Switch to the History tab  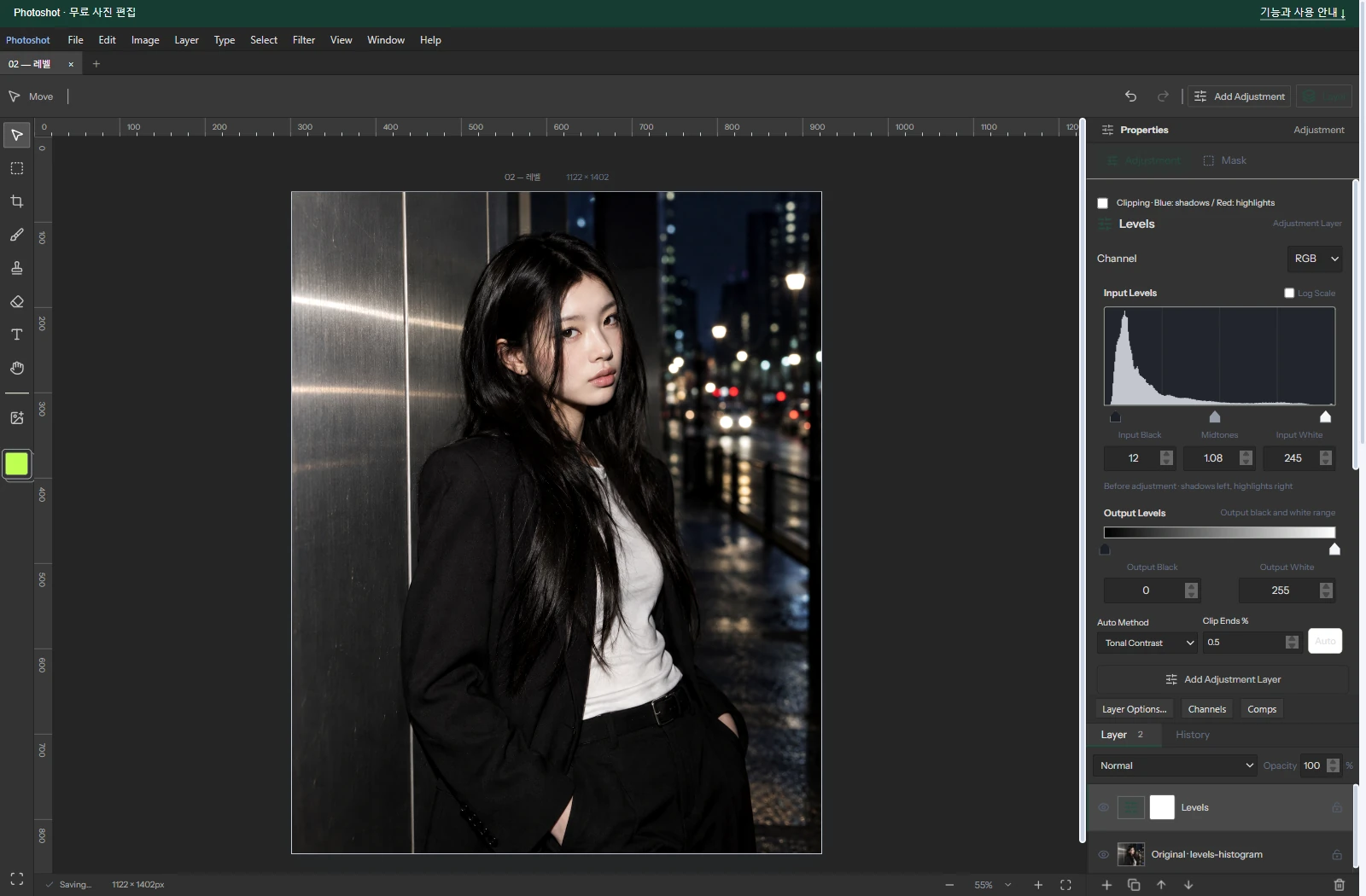pos(1193,735)
